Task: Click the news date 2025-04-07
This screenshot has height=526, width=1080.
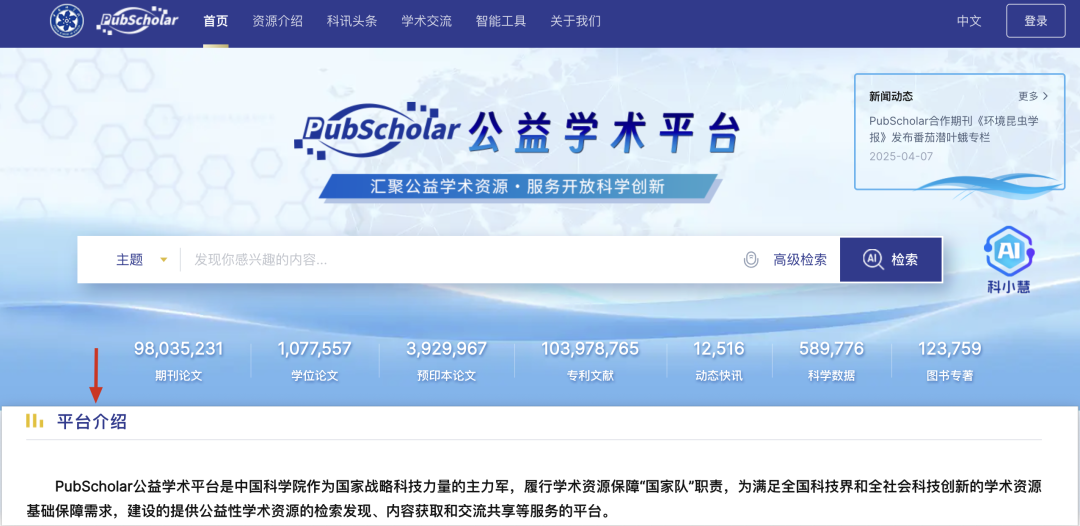Action: [901, 156]
